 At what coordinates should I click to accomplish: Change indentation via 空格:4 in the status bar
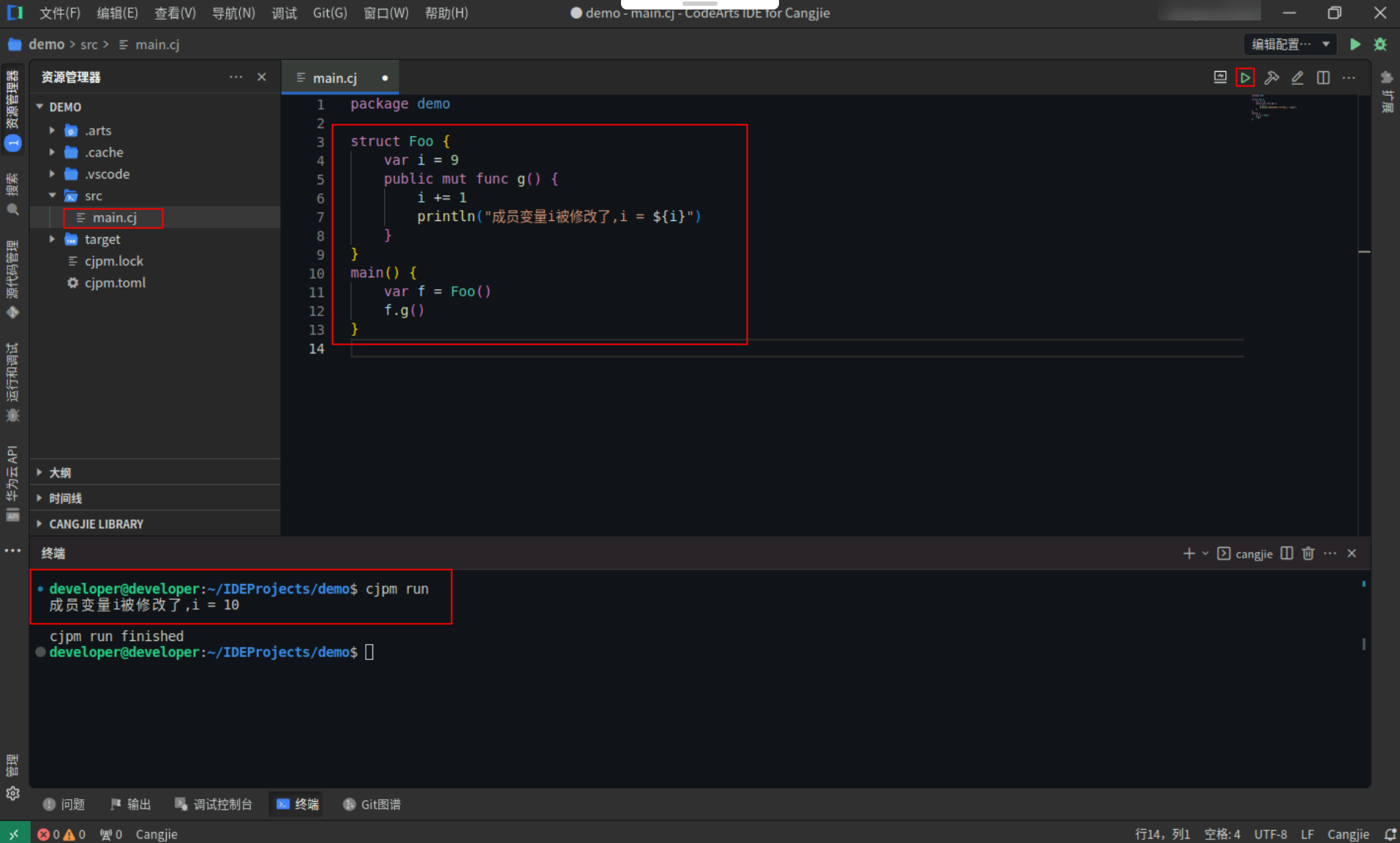click(x=1222, y=834)
